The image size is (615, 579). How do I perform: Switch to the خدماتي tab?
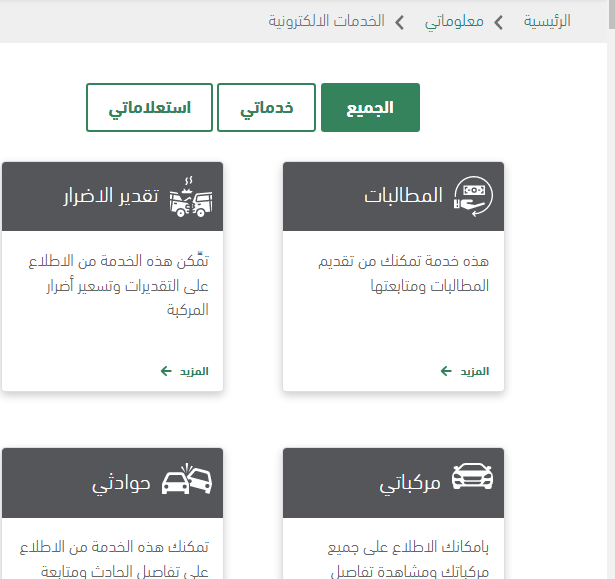click(267, 108)
